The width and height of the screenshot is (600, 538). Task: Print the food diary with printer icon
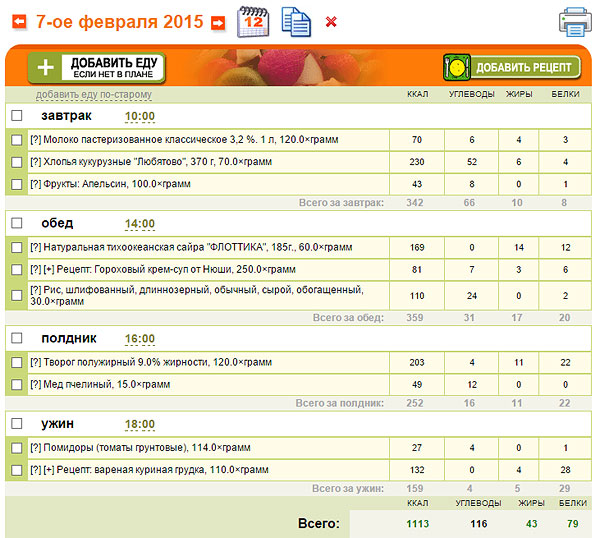click(576, 21)
